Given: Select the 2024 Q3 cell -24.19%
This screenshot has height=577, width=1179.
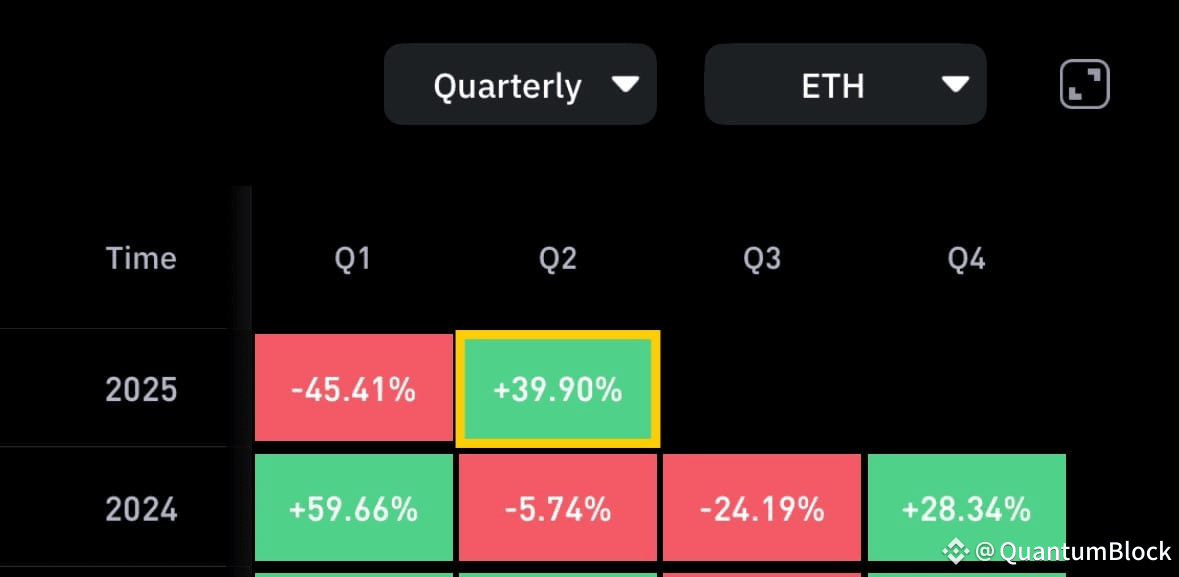Looking at the screenshot, I should click(762, 507).
